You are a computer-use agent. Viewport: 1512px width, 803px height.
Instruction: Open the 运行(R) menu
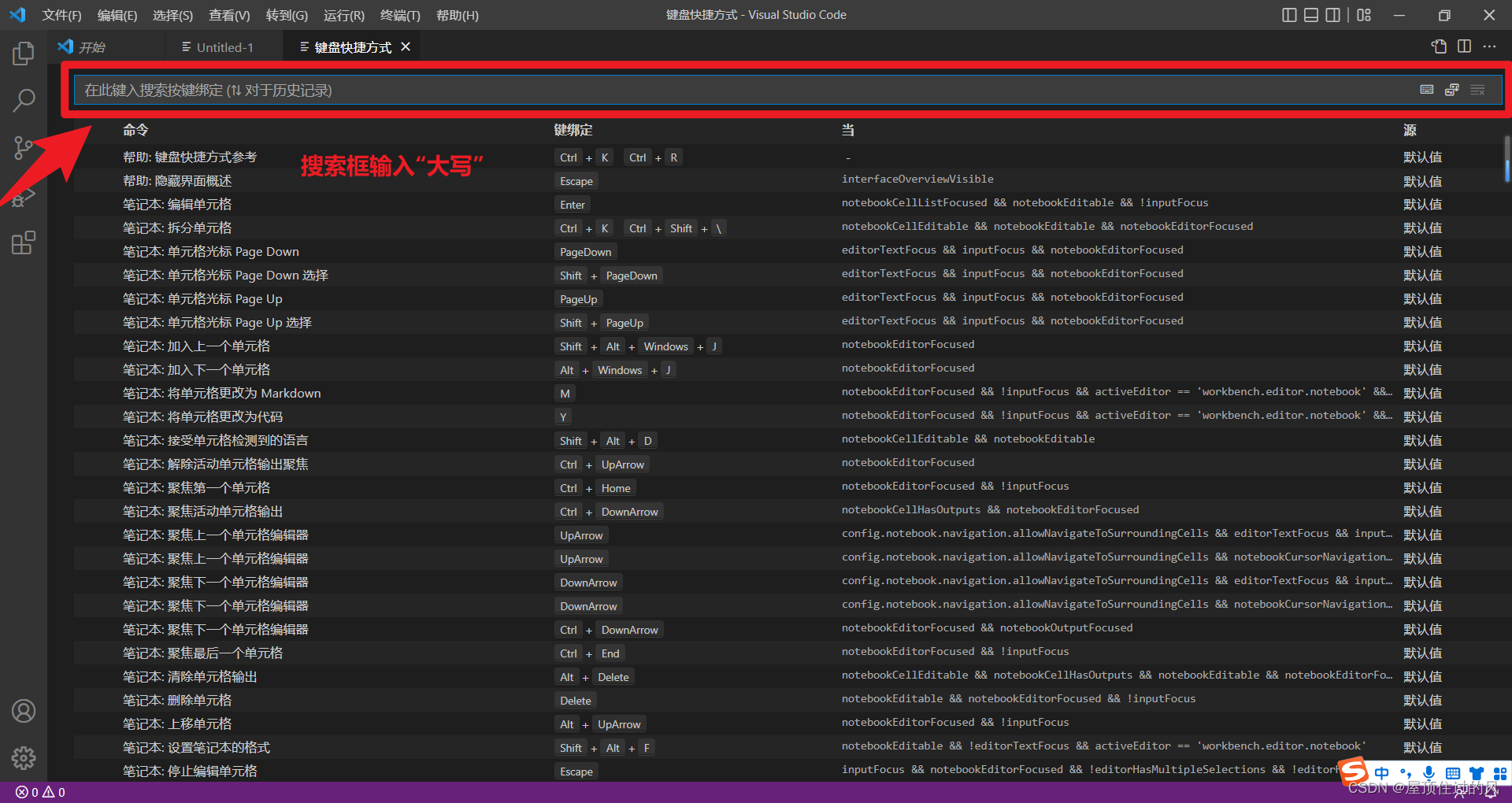[344, 15]
